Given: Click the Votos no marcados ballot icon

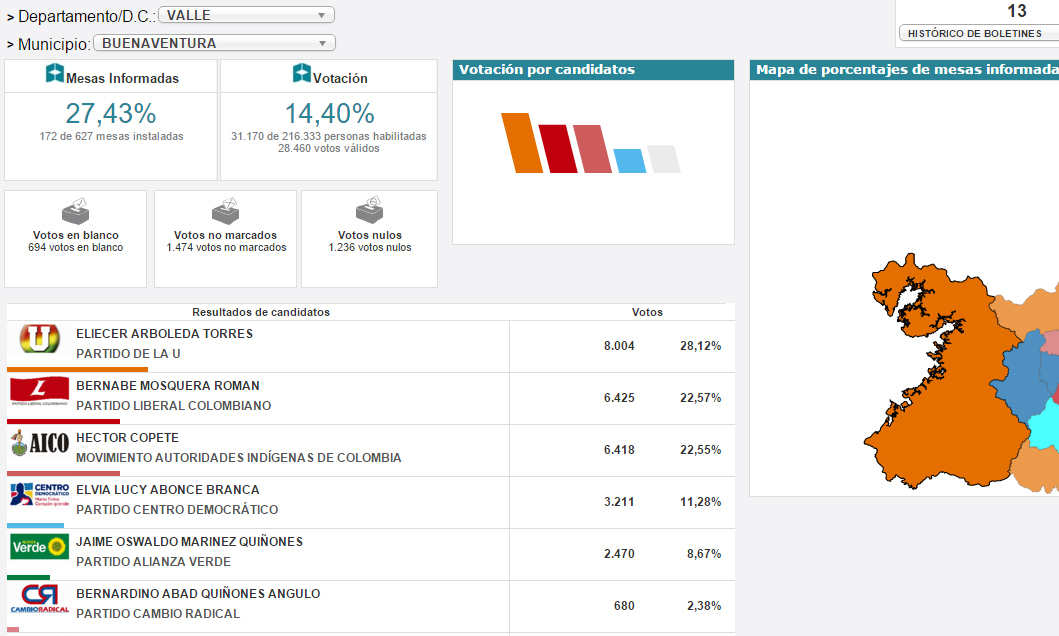Looking at the screenshot, I should coord(225,211).
